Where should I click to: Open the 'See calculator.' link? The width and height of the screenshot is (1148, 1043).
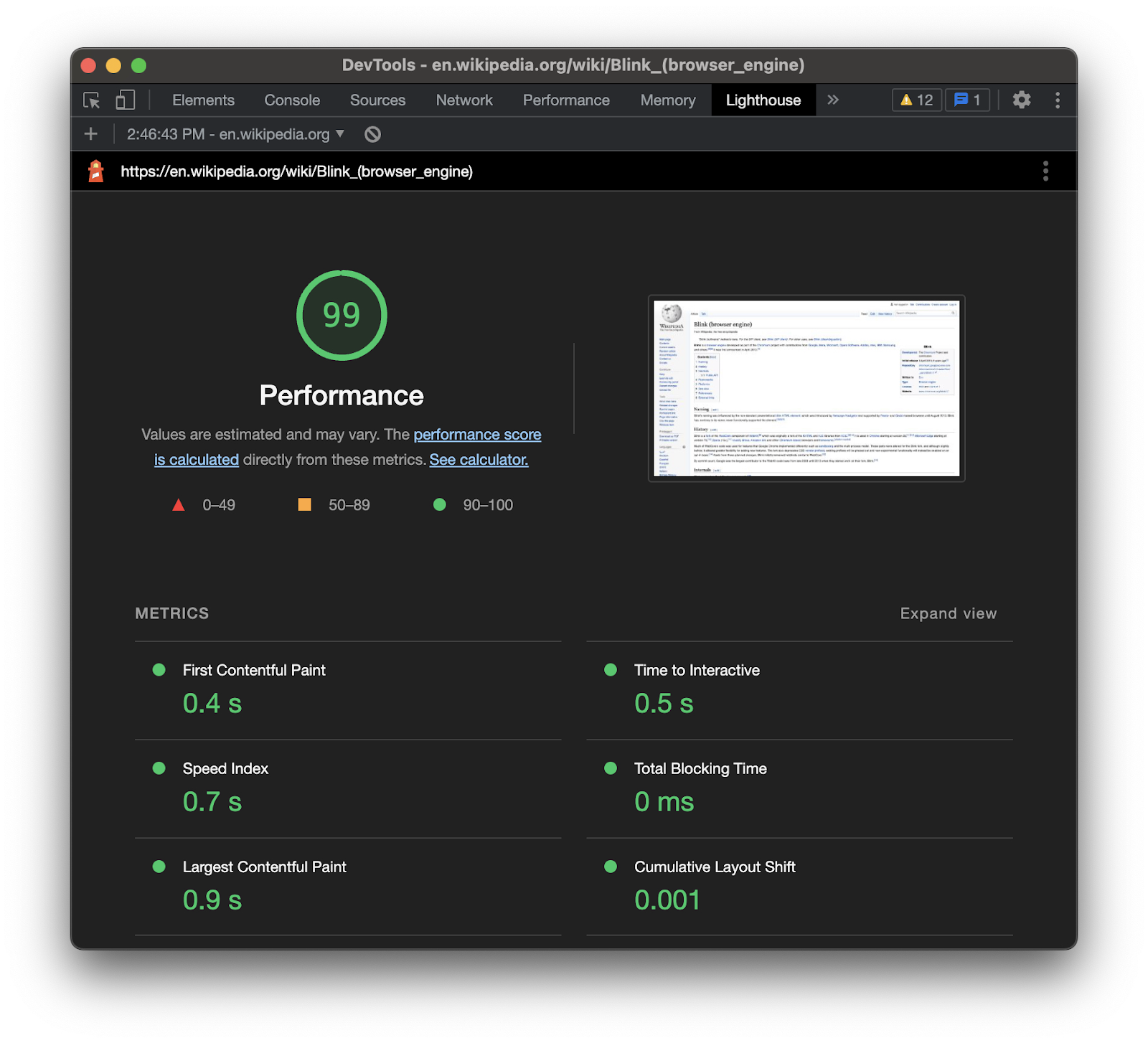click(479, 459)
